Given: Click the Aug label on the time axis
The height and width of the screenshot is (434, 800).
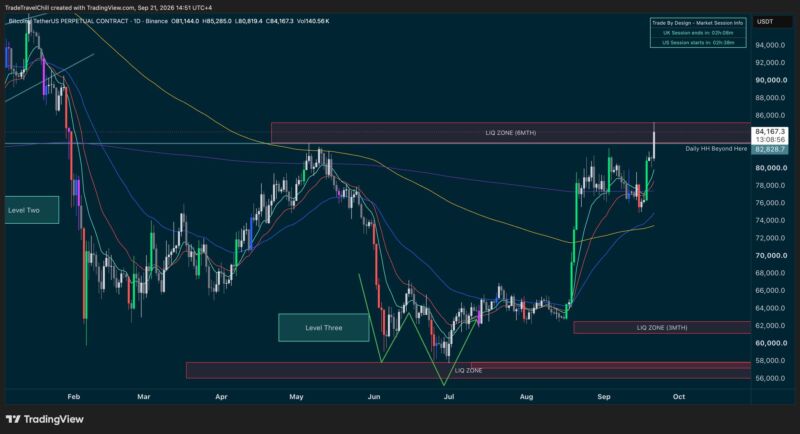Looking at the screenshot, I should 526,396.
